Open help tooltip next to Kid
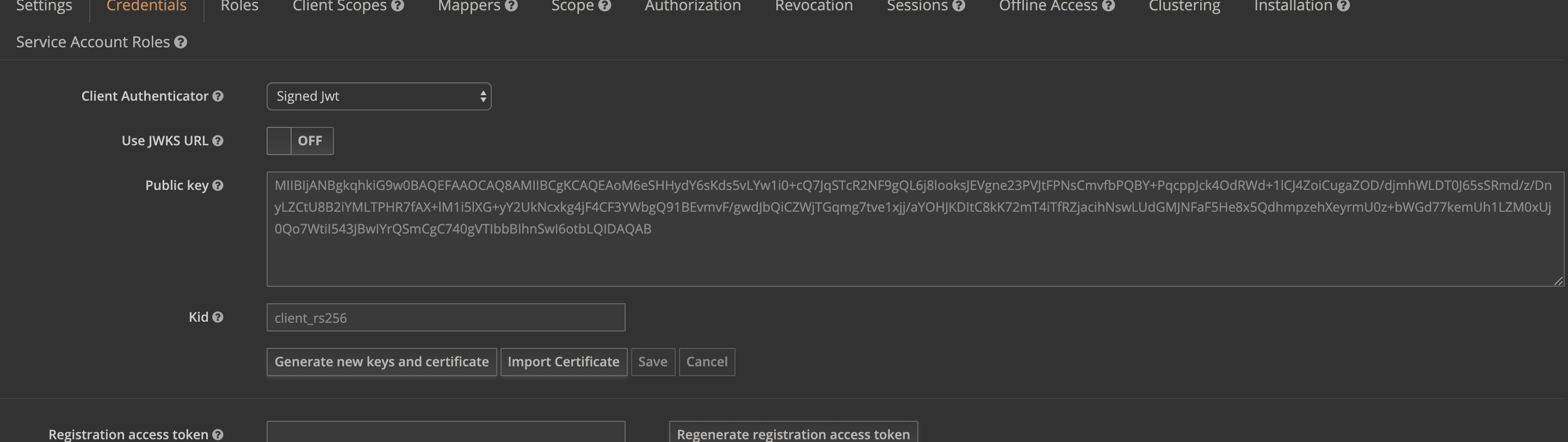This screenshot has width=1568, height=442. pos(217,317)
